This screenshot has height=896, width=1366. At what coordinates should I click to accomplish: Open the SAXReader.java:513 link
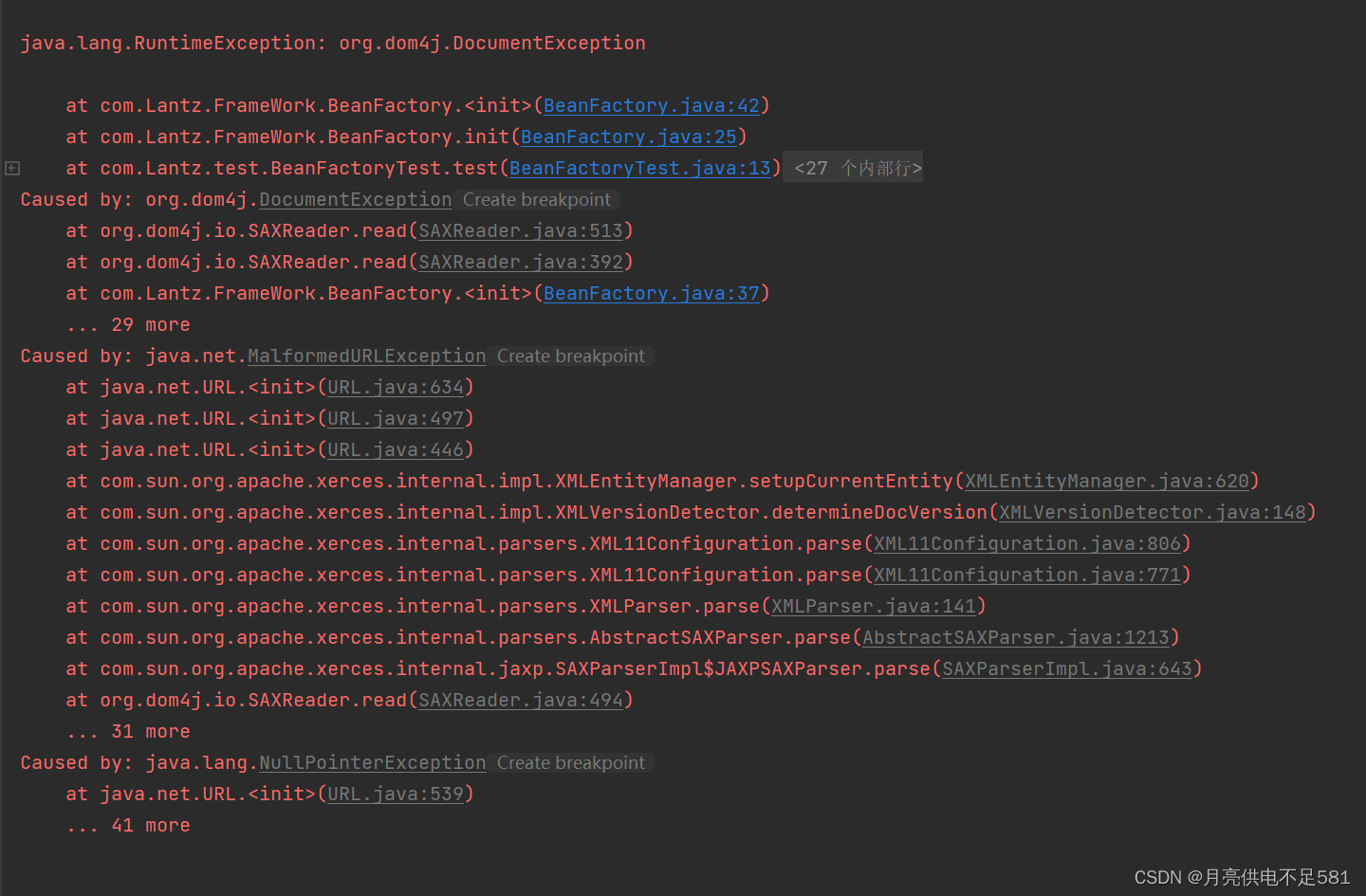521,231
